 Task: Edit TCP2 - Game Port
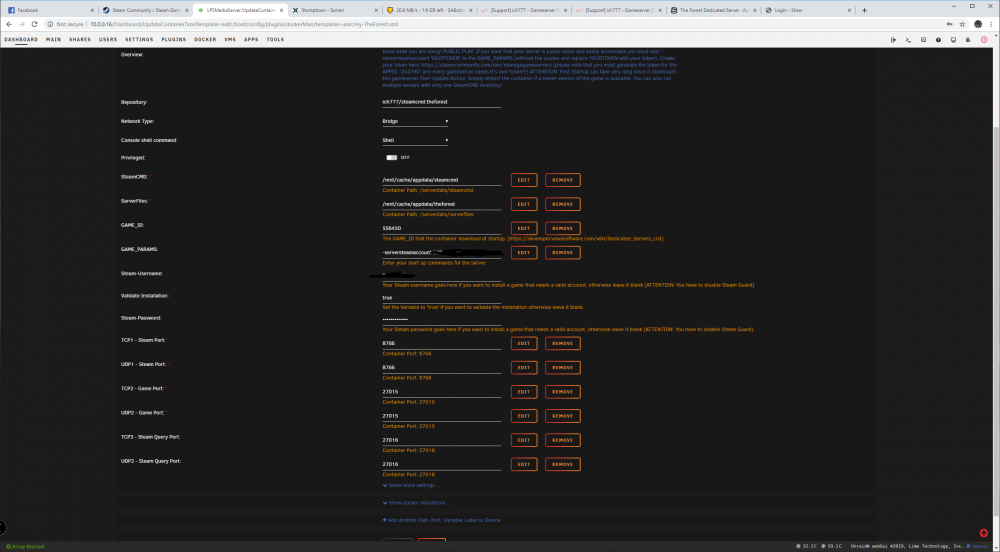click(x=524, y=392)
